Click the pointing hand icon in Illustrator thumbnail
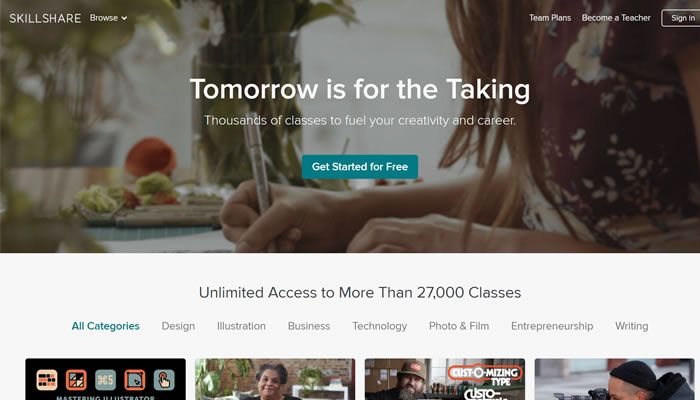The width and height of the screenshot is (700, 400). coord(164,380)
